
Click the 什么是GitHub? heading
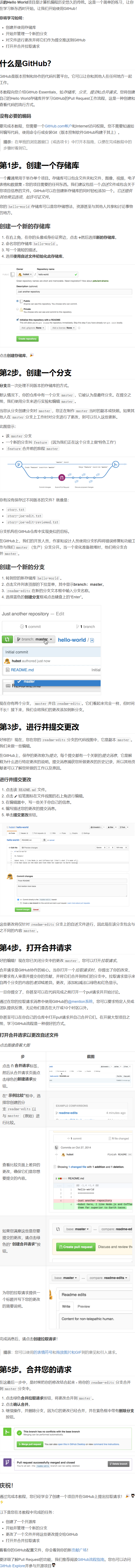[x=26, y=63]
